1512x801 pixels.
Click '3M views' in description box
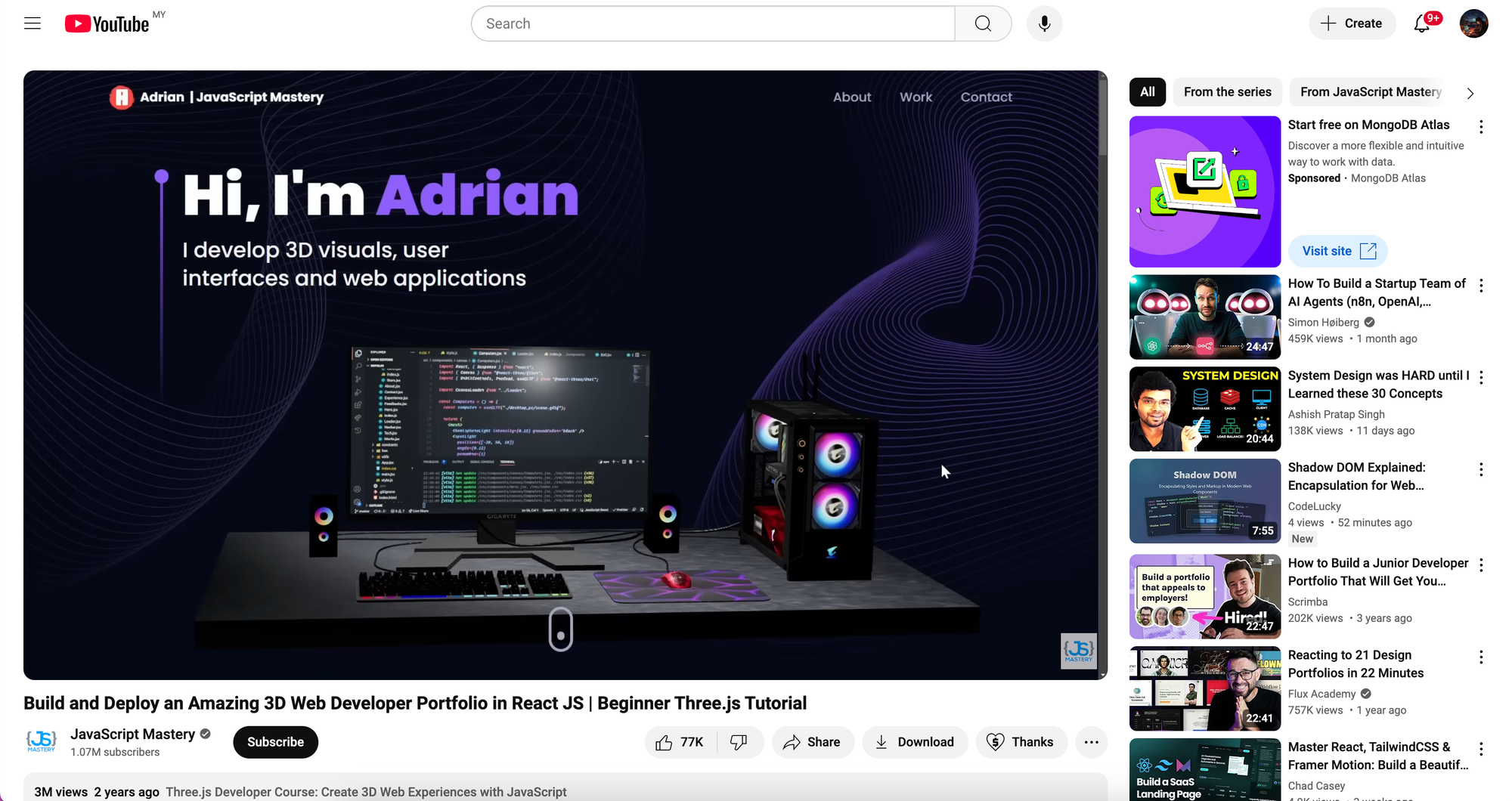click(x=60, y=792)
